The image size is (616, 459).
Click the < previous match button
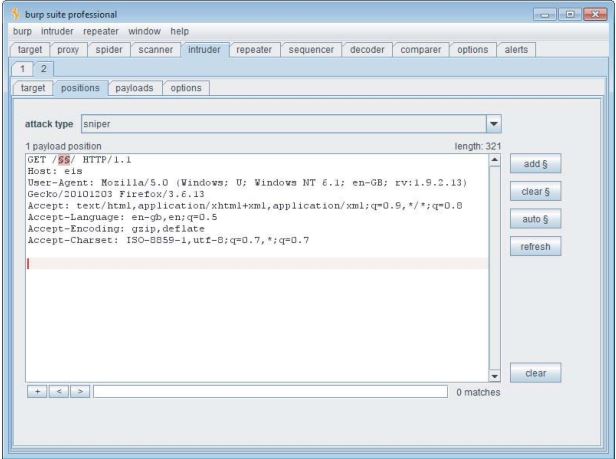(x=59, y=391)
